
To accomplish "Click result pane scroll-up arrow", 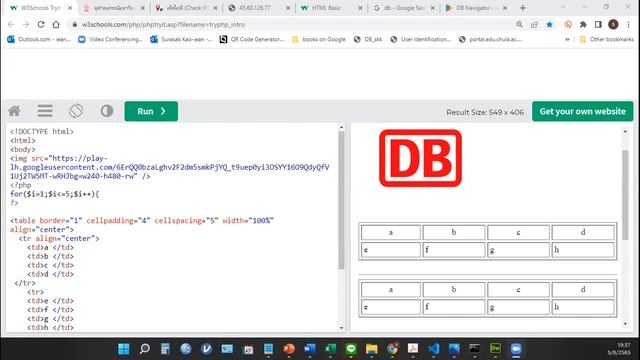I will 625,131.
